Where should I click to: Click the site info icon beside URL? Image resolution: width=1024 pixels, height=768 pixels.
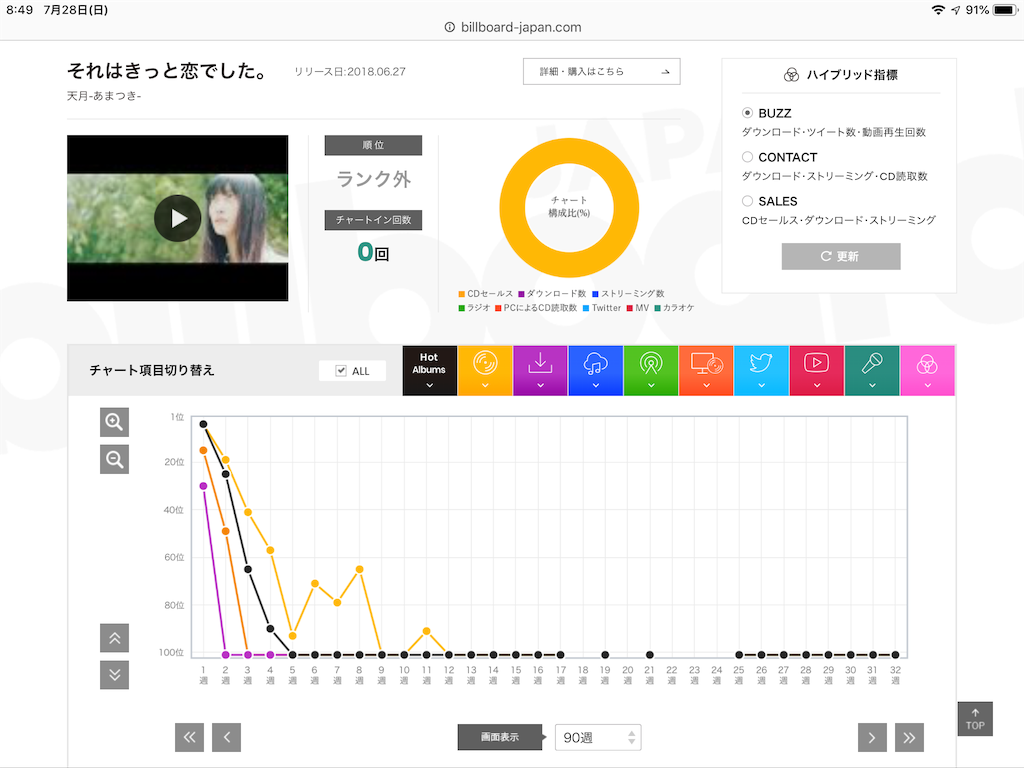pos(450,27)
